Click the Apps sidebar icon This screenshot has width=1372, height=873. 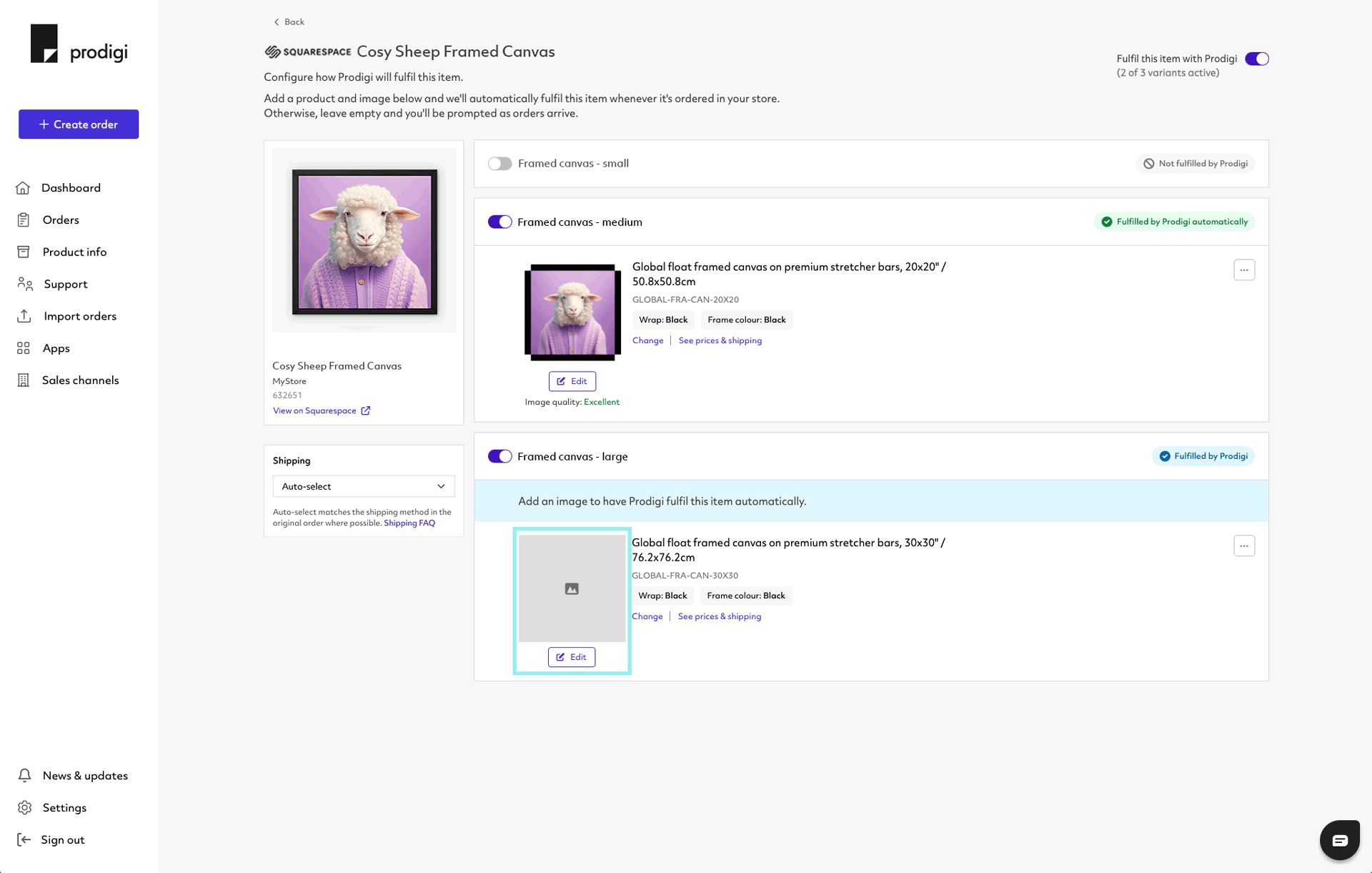coord(22,348)
